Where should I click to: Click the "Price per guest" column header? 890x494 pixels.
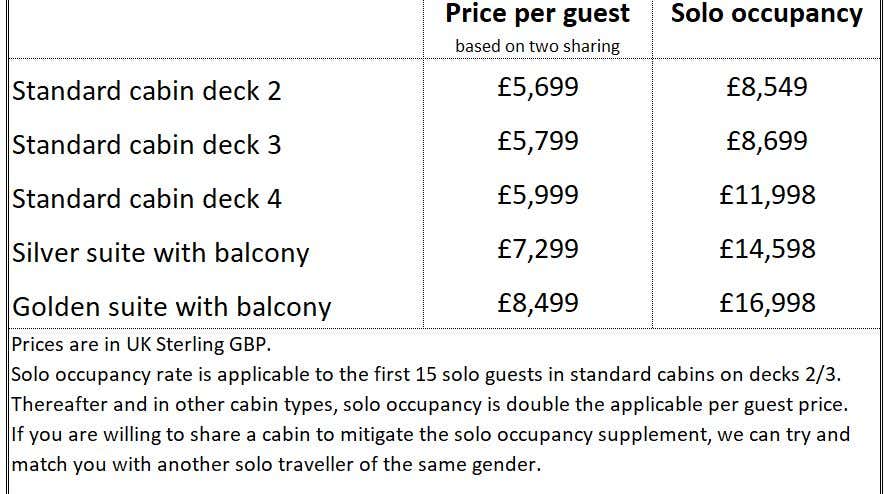coord(537,14)
